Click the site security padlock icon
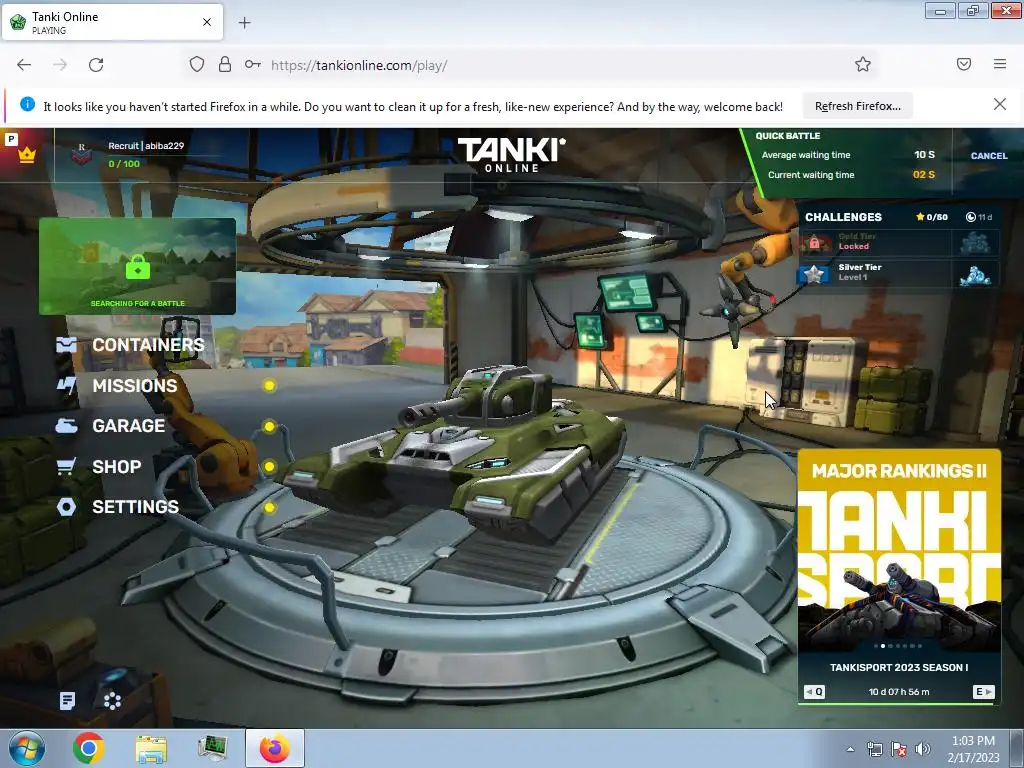 (x=225, y=64)
